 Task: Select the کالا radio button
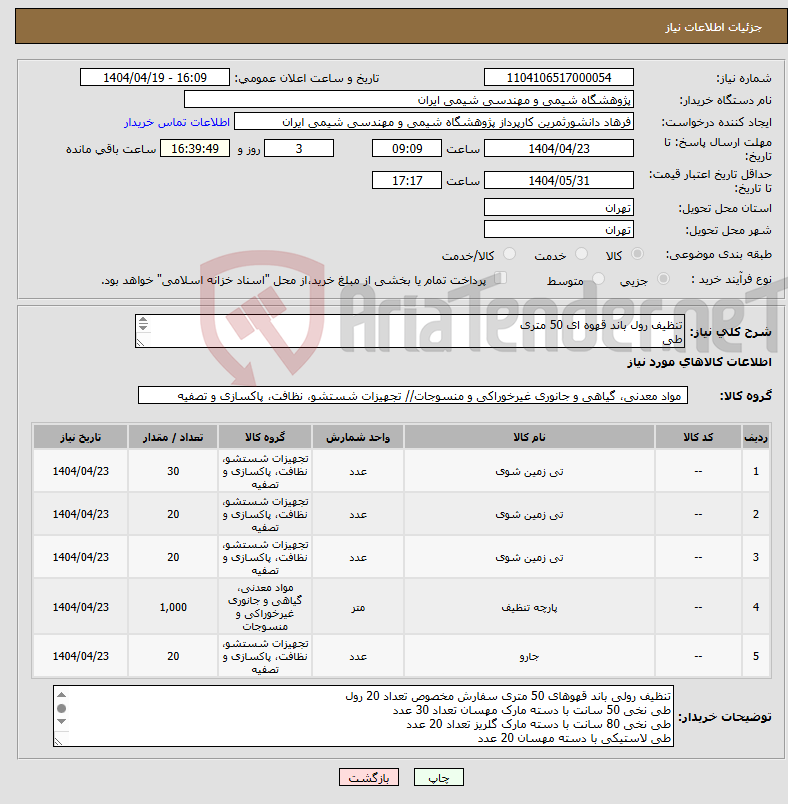click(x=638, y=254)
